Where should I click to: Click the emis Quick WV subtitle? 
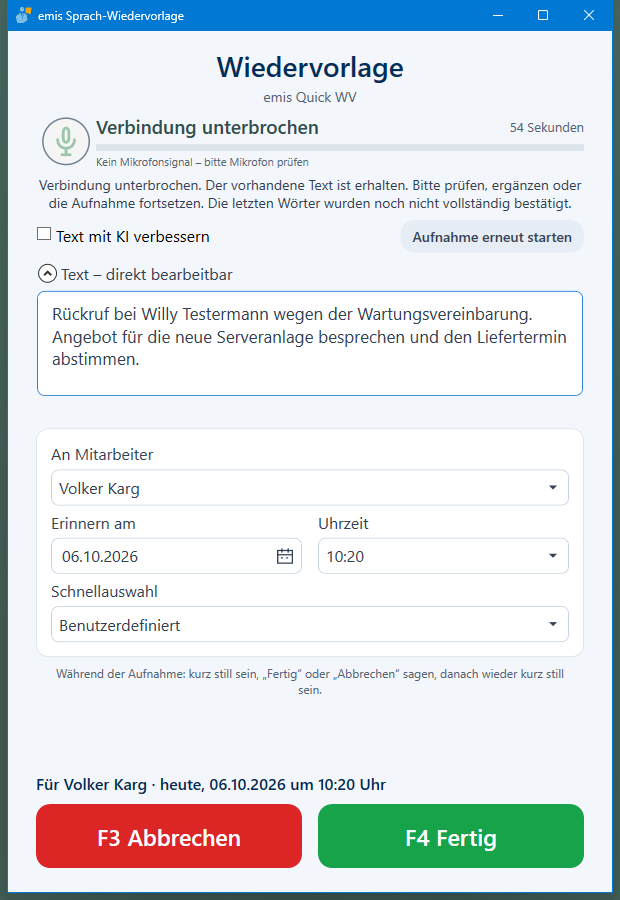310,98
